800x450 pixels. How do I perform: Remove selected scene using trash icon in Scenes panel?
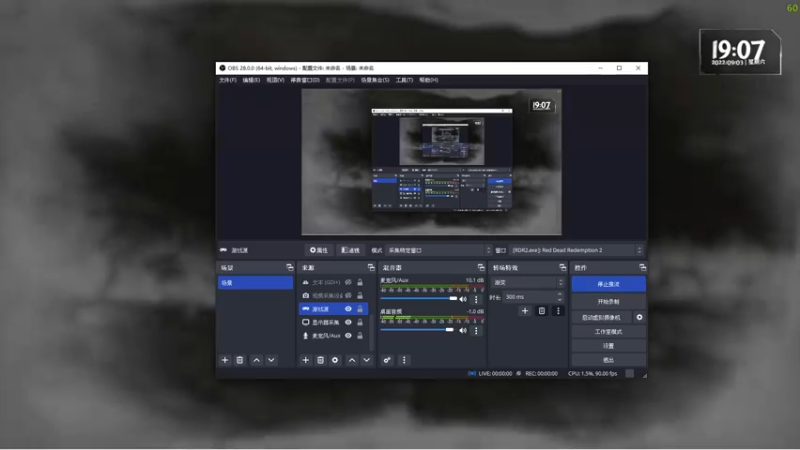[x=240, y=360]
